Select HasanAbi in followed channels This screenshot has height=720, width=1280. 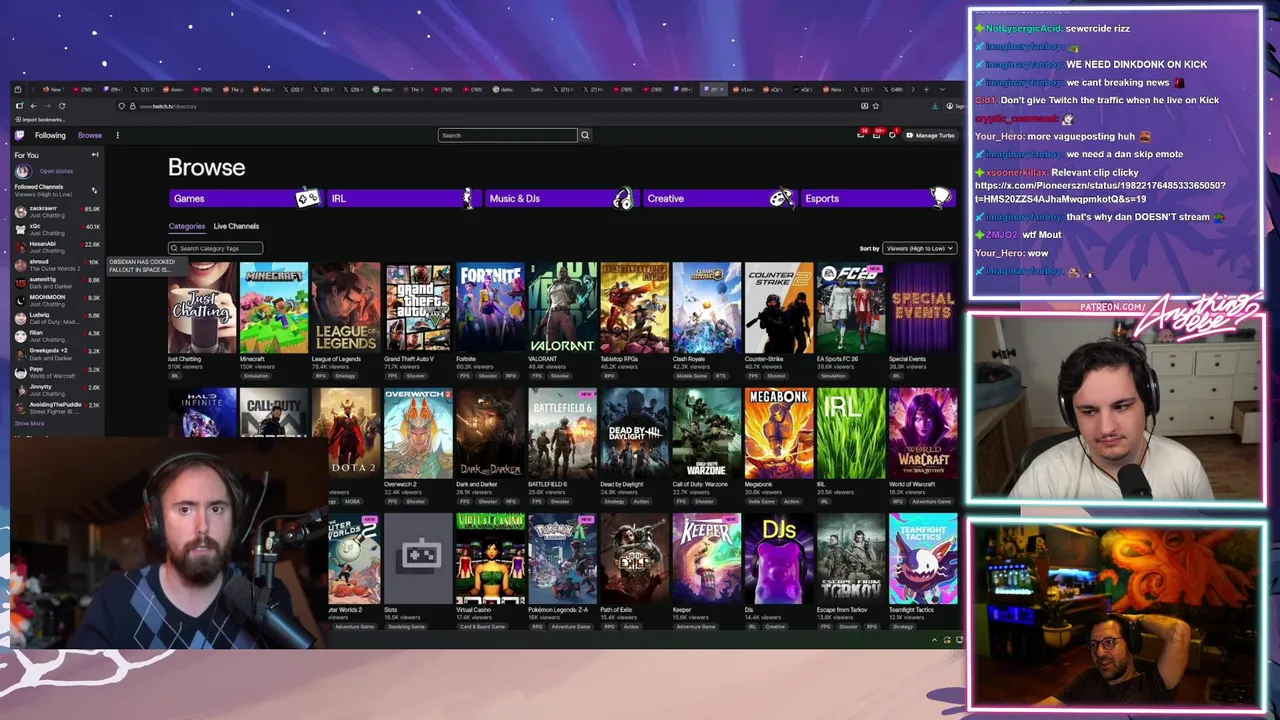coord(57,247)
